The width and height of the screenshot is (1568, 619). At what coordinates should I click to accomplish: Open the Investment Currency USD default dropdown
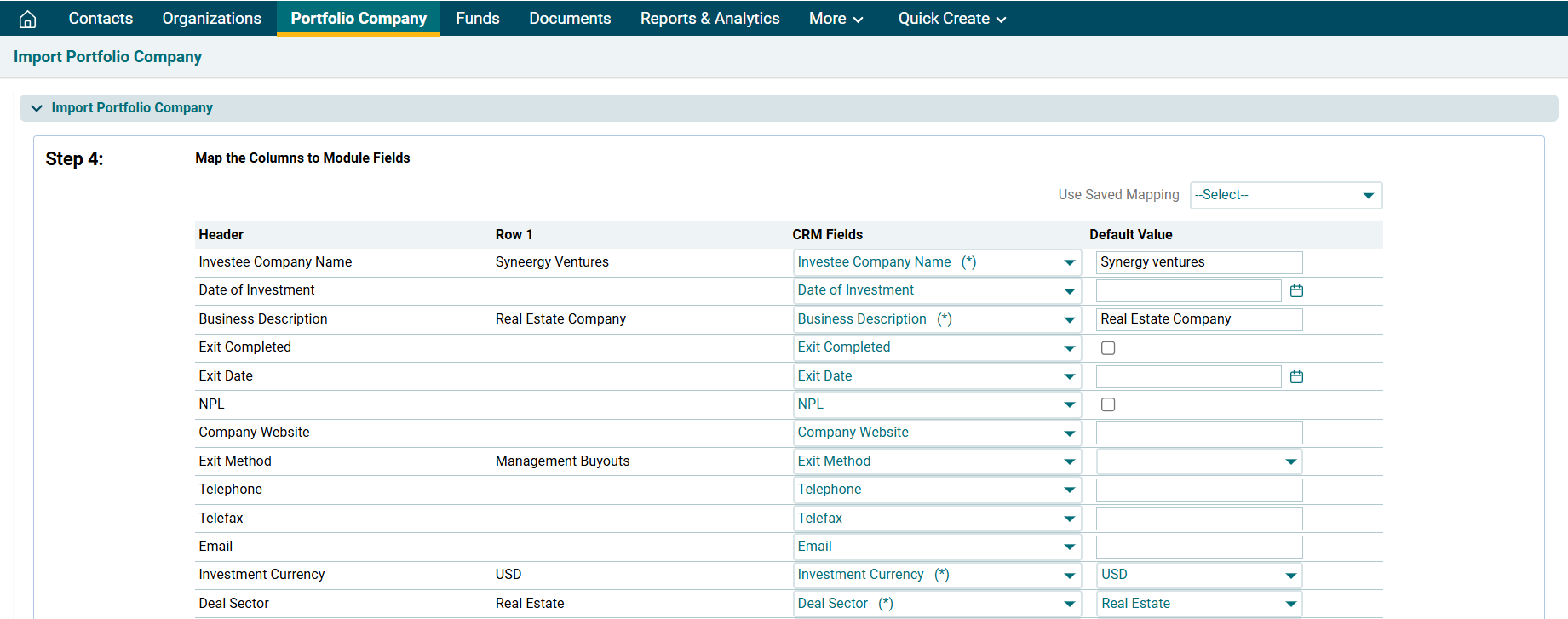point(1198,575)
